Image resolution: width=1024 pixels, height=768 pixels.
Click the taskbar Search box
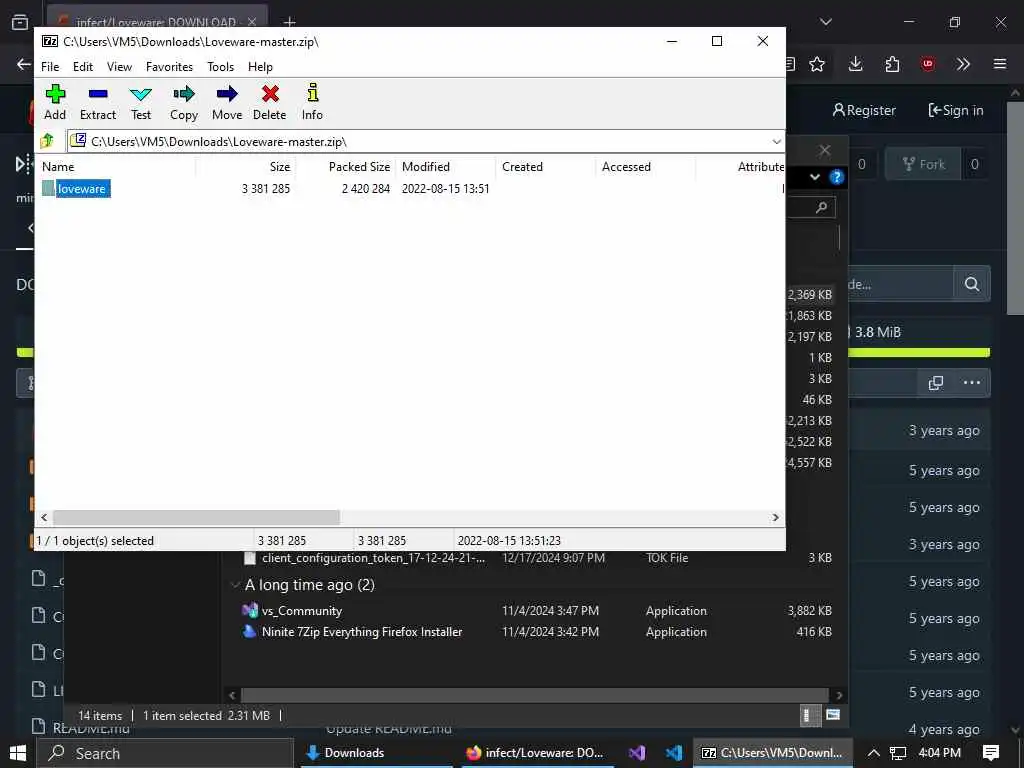165,754
